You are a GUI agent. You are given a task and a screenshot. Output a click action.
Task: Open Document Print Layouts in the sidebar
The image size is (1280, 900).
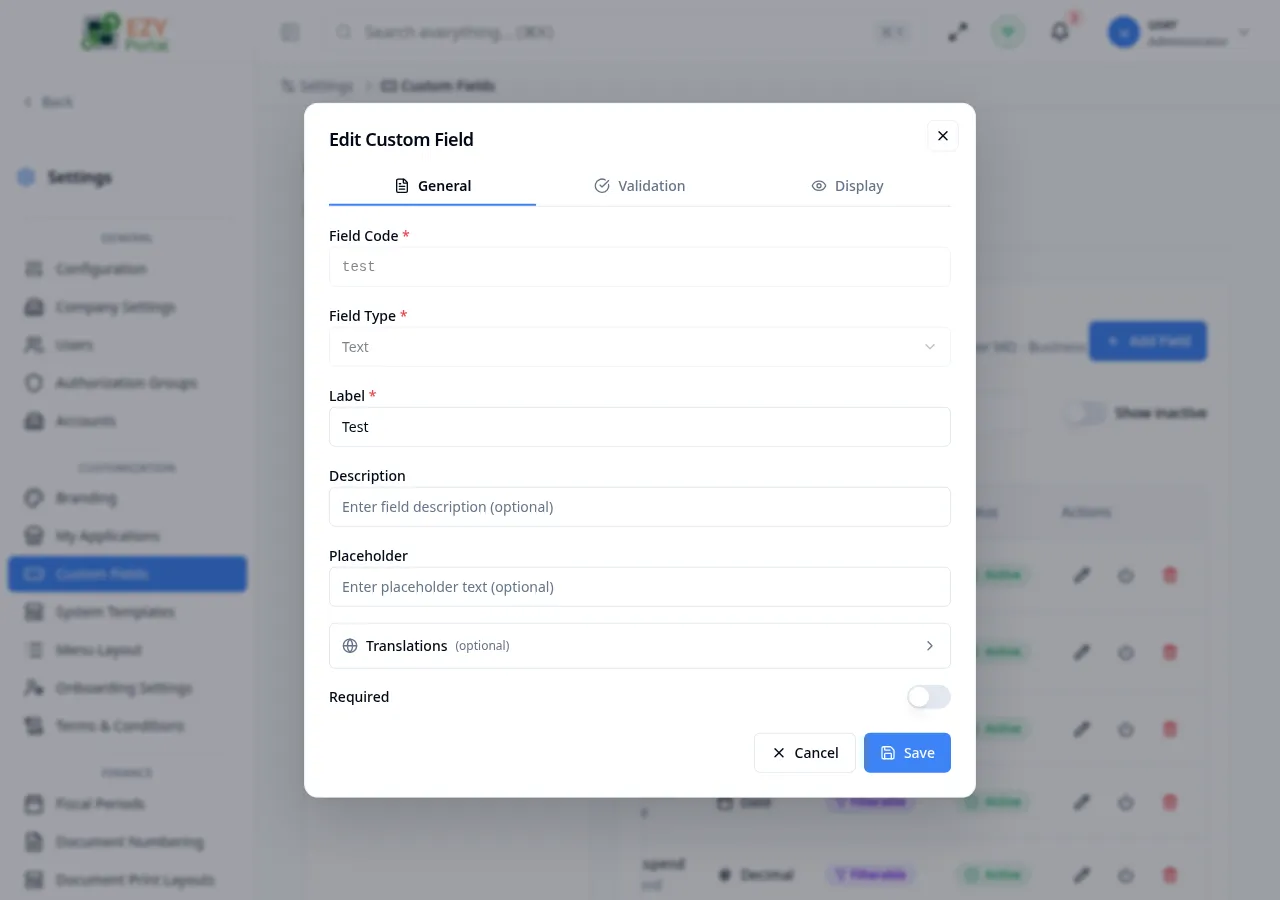[127, 880]
